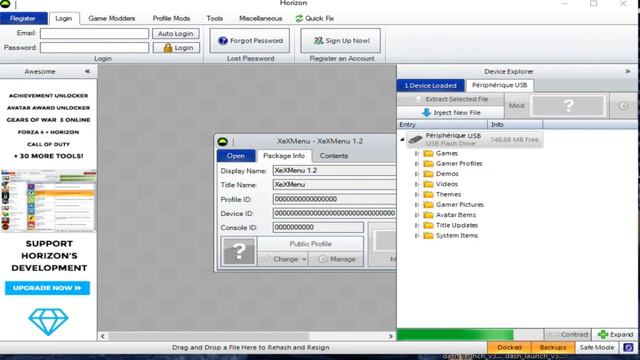Image resolution: width=640 pixels, height=360 pixels.
Task: Click the lock icon on the Login button
Action: coord(168,48)
